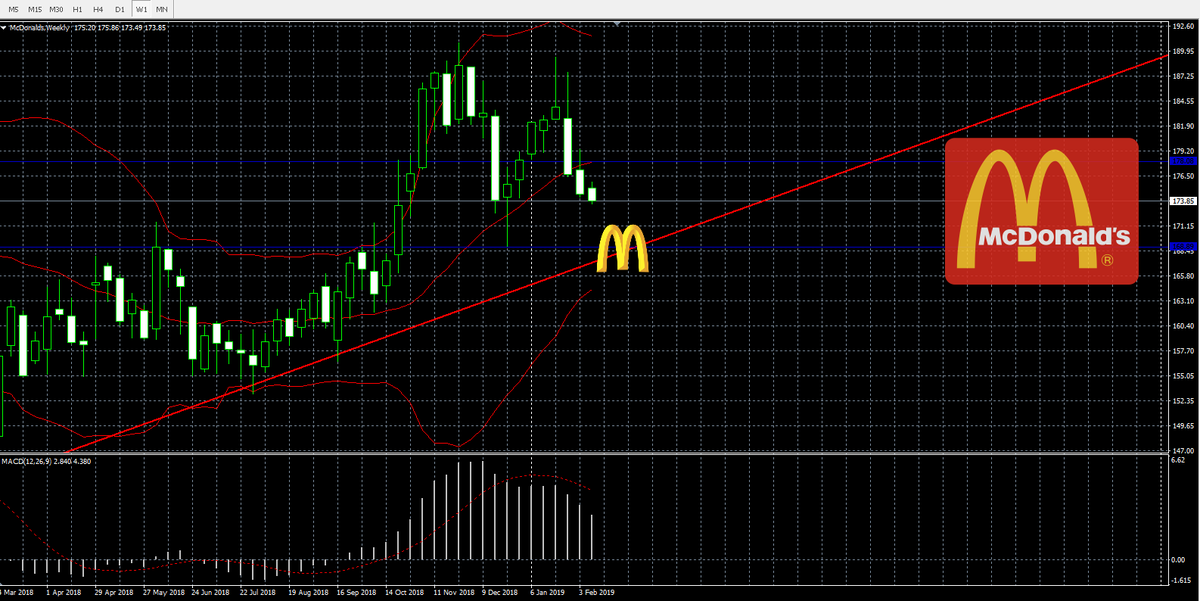Change timeframe to H4
Viewport: 1200px width, 601px height.
98,9
